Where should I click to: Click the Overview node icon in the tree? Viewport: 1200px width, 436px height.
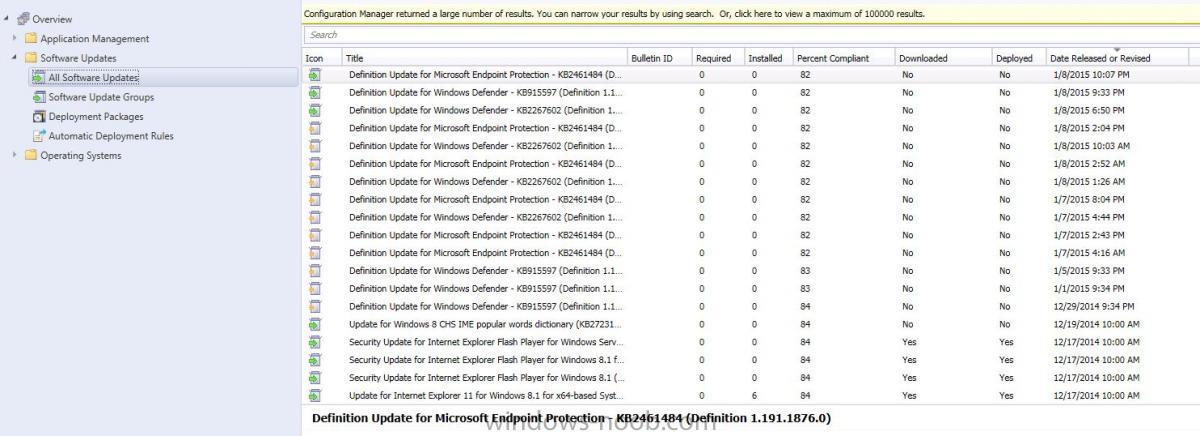coord(24,19)
